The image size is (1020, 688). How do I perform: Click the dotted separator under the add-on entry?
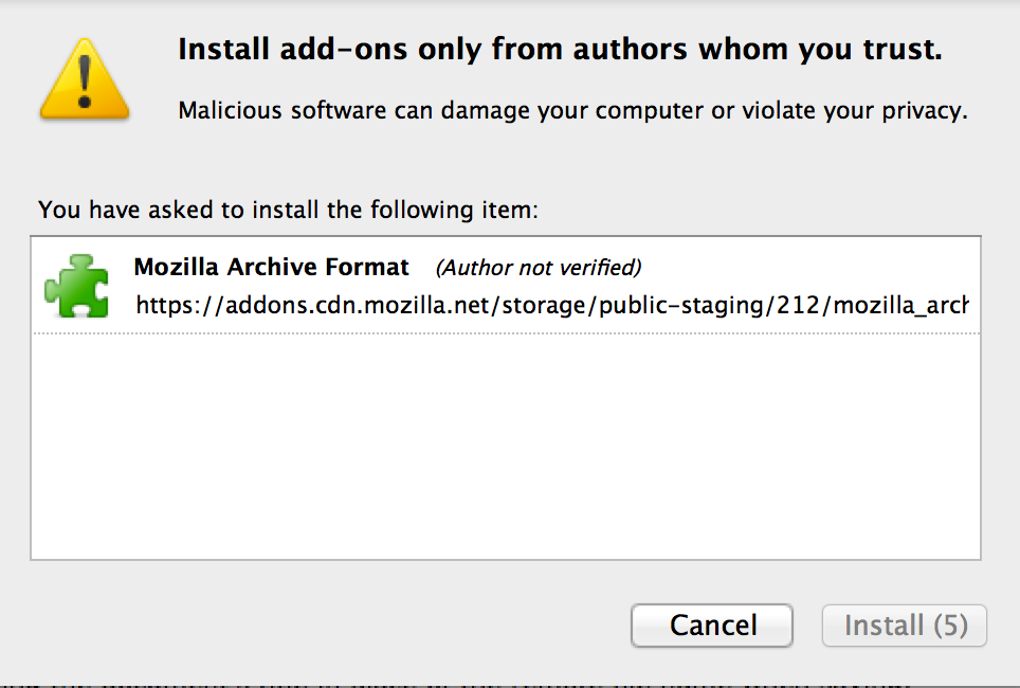[505, 334]
